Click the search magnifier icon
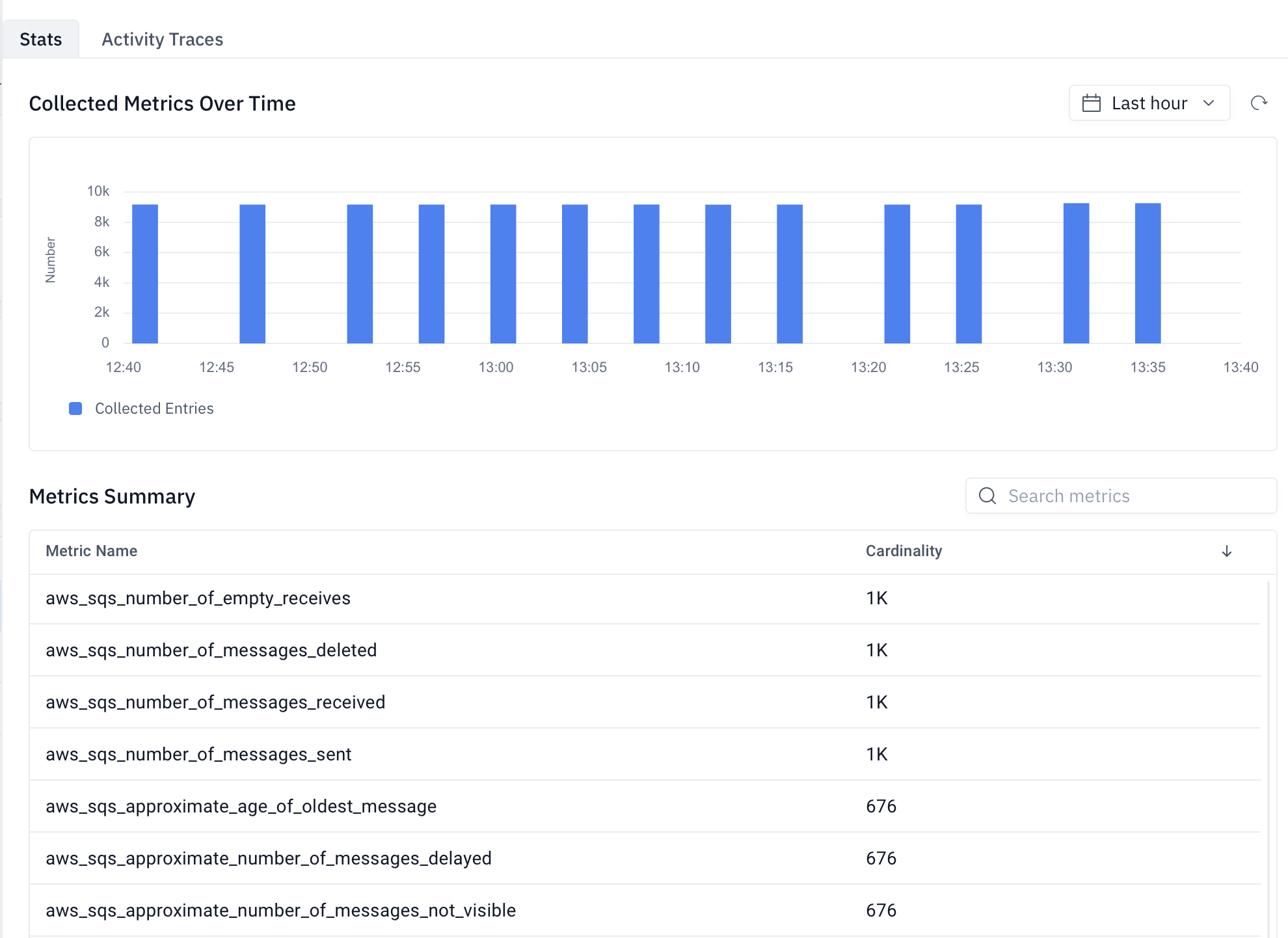 click(987, 496)
